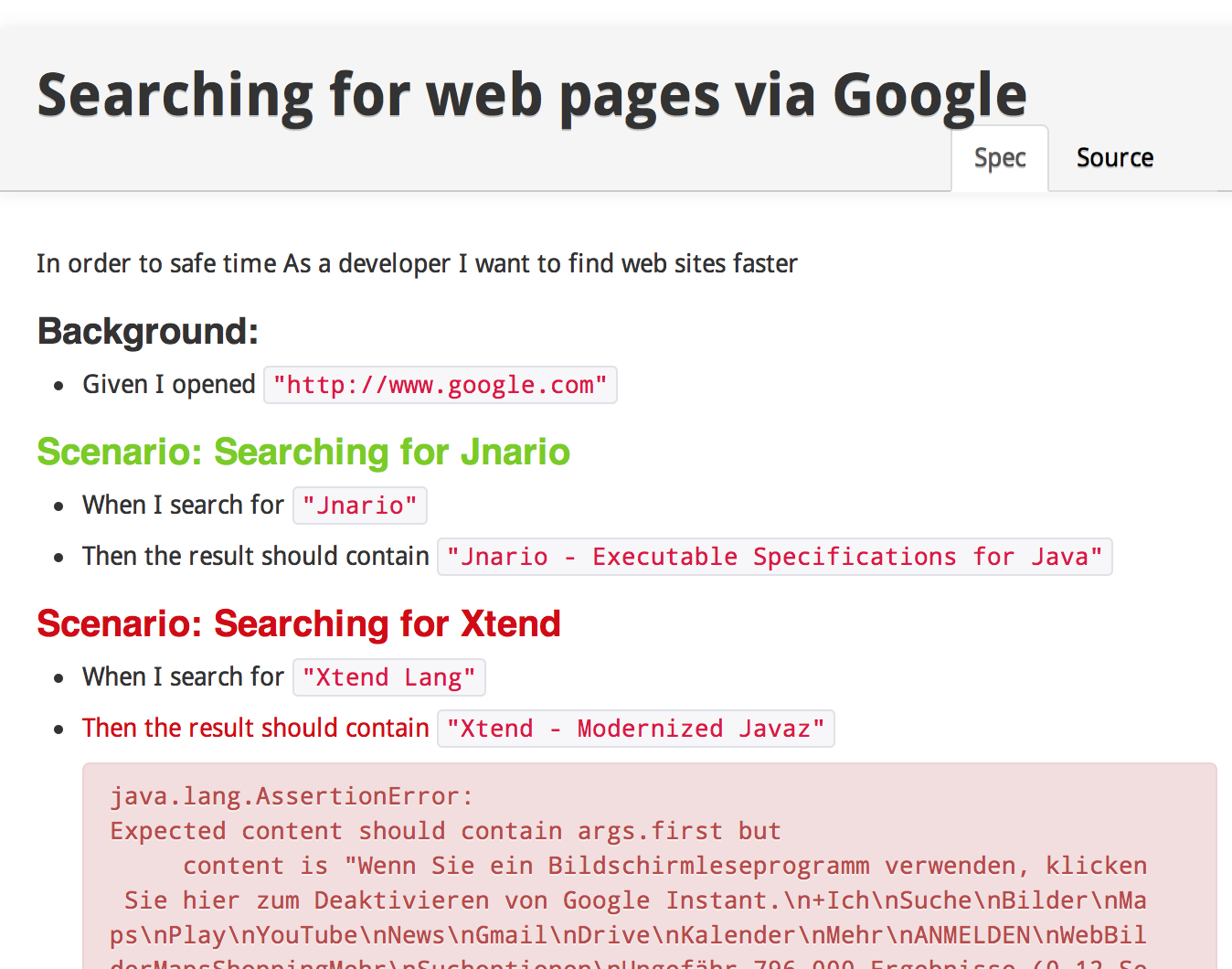The height and width of the screenshot is (969, 1232).
Task: Click the "Xtend Lang" code value
Action: 388,678
